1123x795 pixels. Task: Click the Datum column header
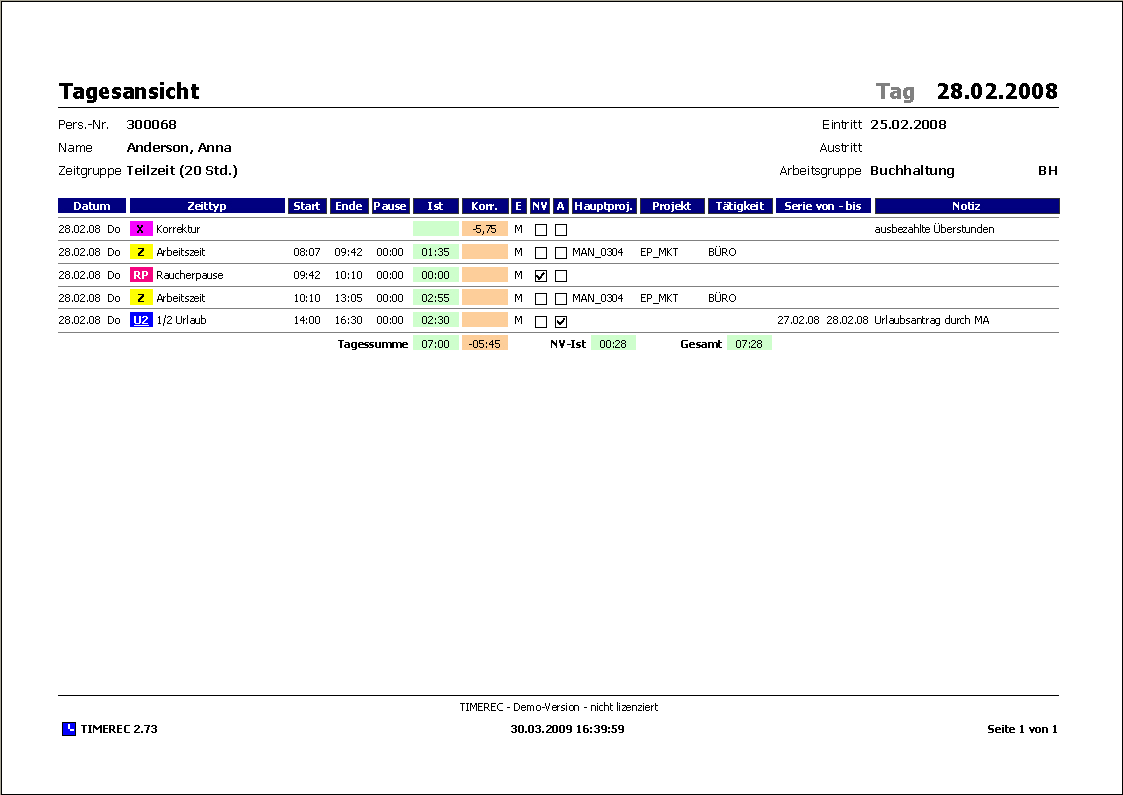point(92,206)
